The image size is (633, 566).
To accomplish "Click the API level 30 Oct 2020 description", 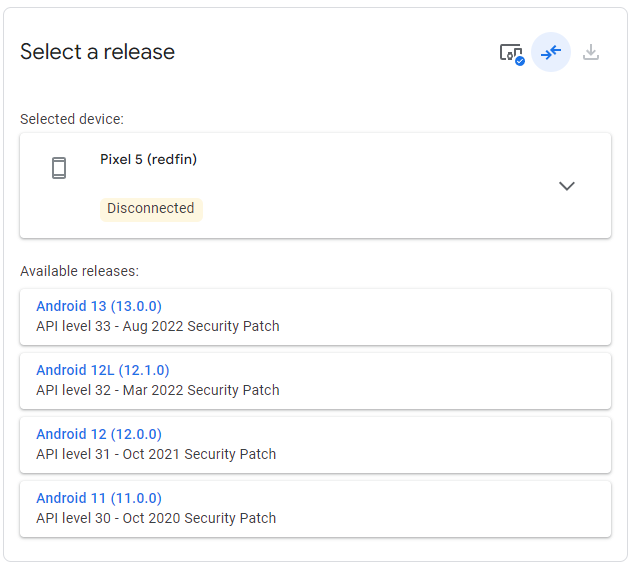I will click(x=156, y=518).
